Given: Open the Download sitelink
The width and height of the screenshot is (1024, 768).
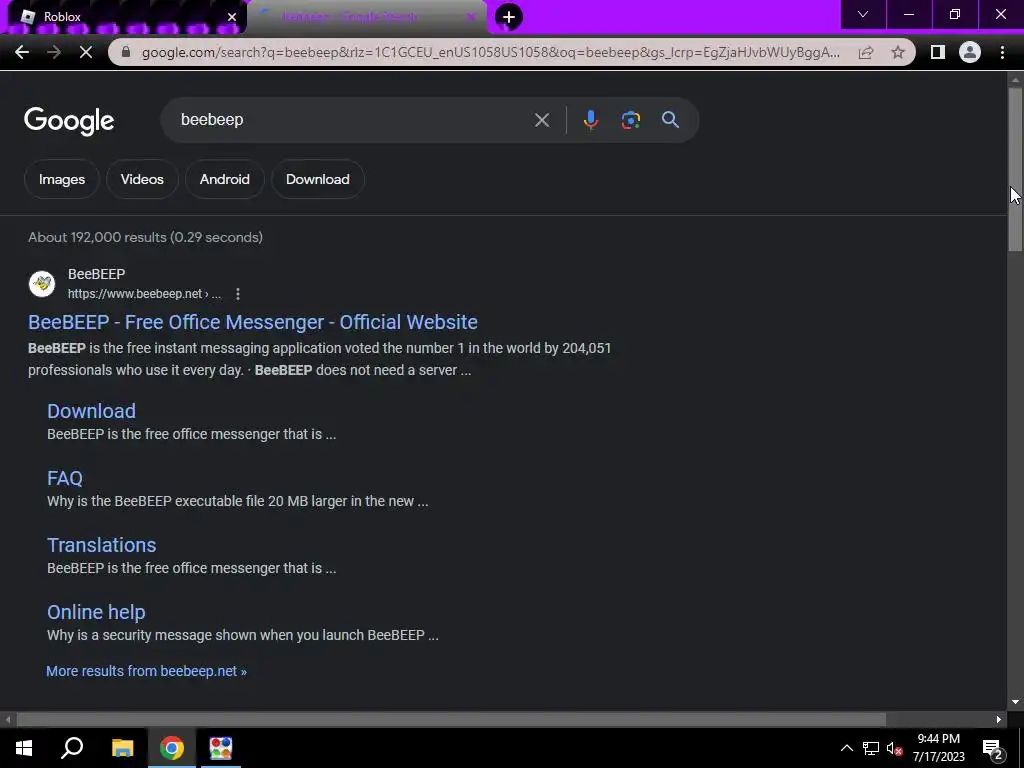Looking at the screenshot, I should click(91, 411).
